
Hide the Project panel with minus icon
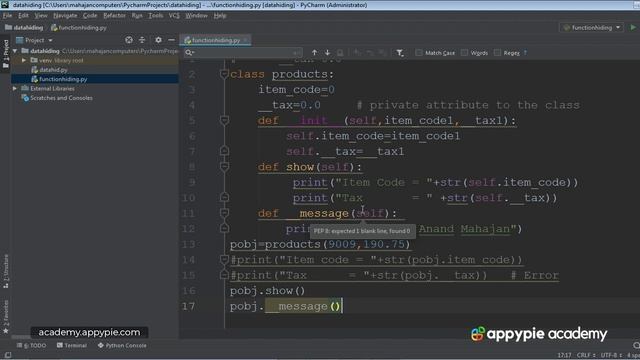click(171, 40)
